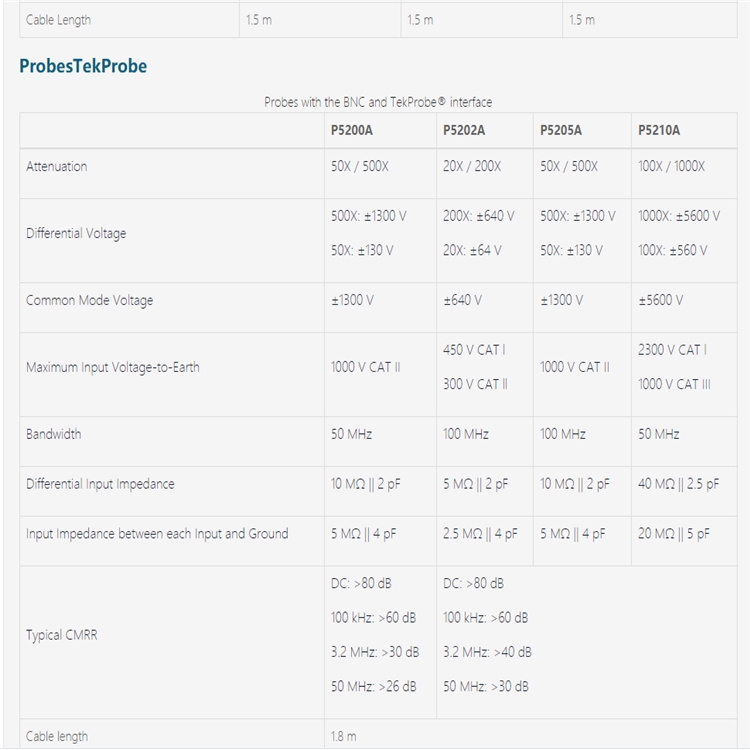Screen dimensions: 750x750
Task: Click the Bandwidth row label
Action: (54, 434)
